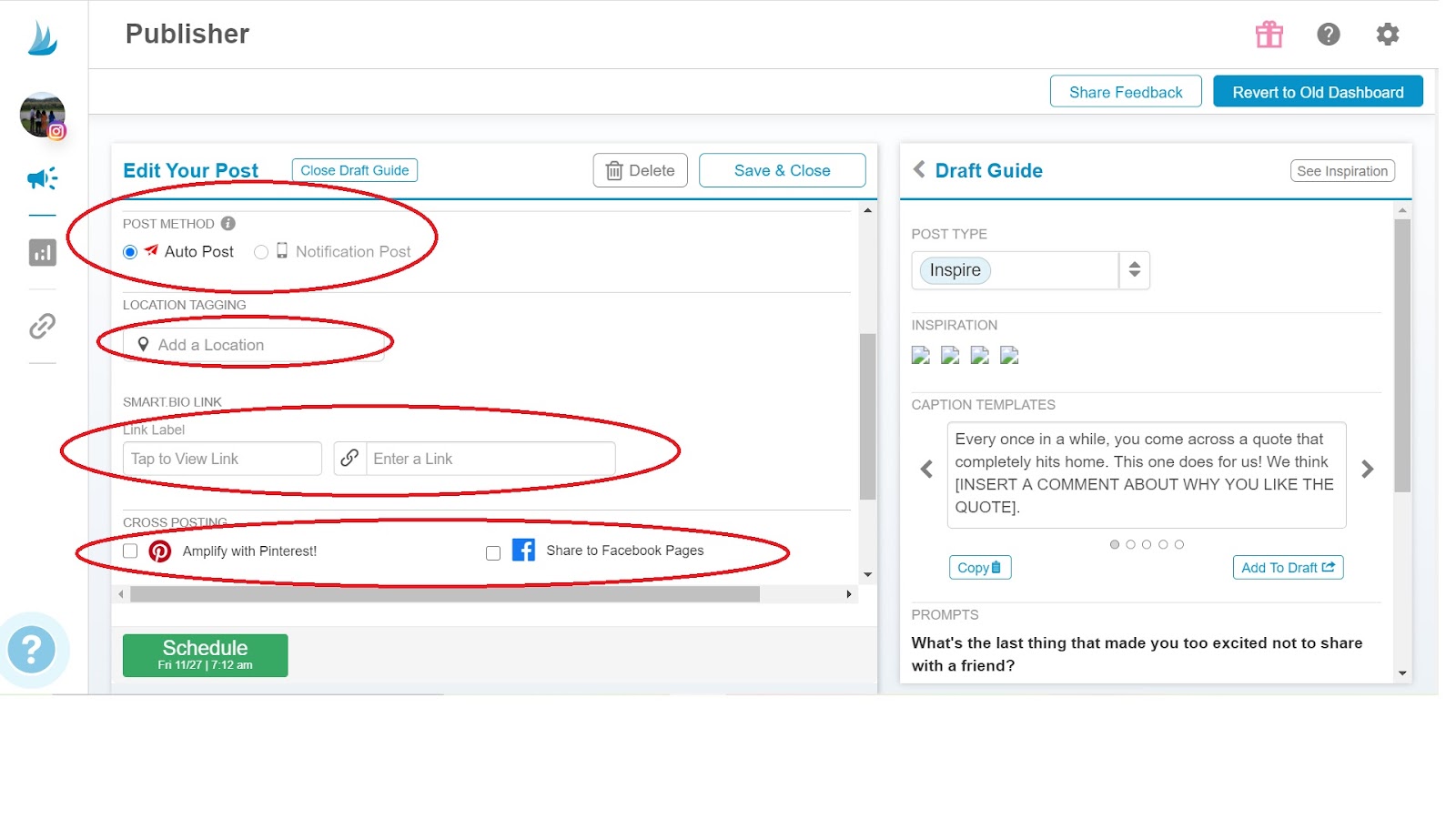The width and height of the screenshot is (1456, 819).
Task: Delete the post draft
Action: (641, 170)
